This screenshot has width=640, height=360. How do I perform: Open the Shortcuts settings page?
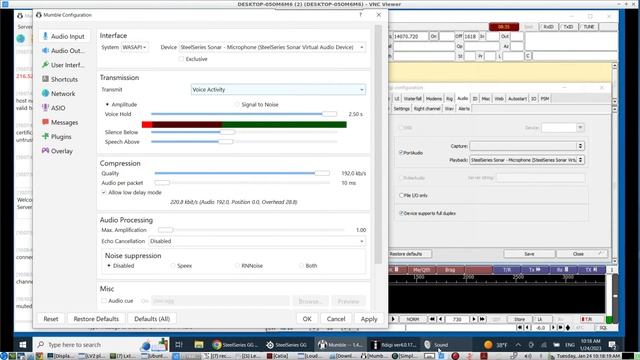pos(64,79)
